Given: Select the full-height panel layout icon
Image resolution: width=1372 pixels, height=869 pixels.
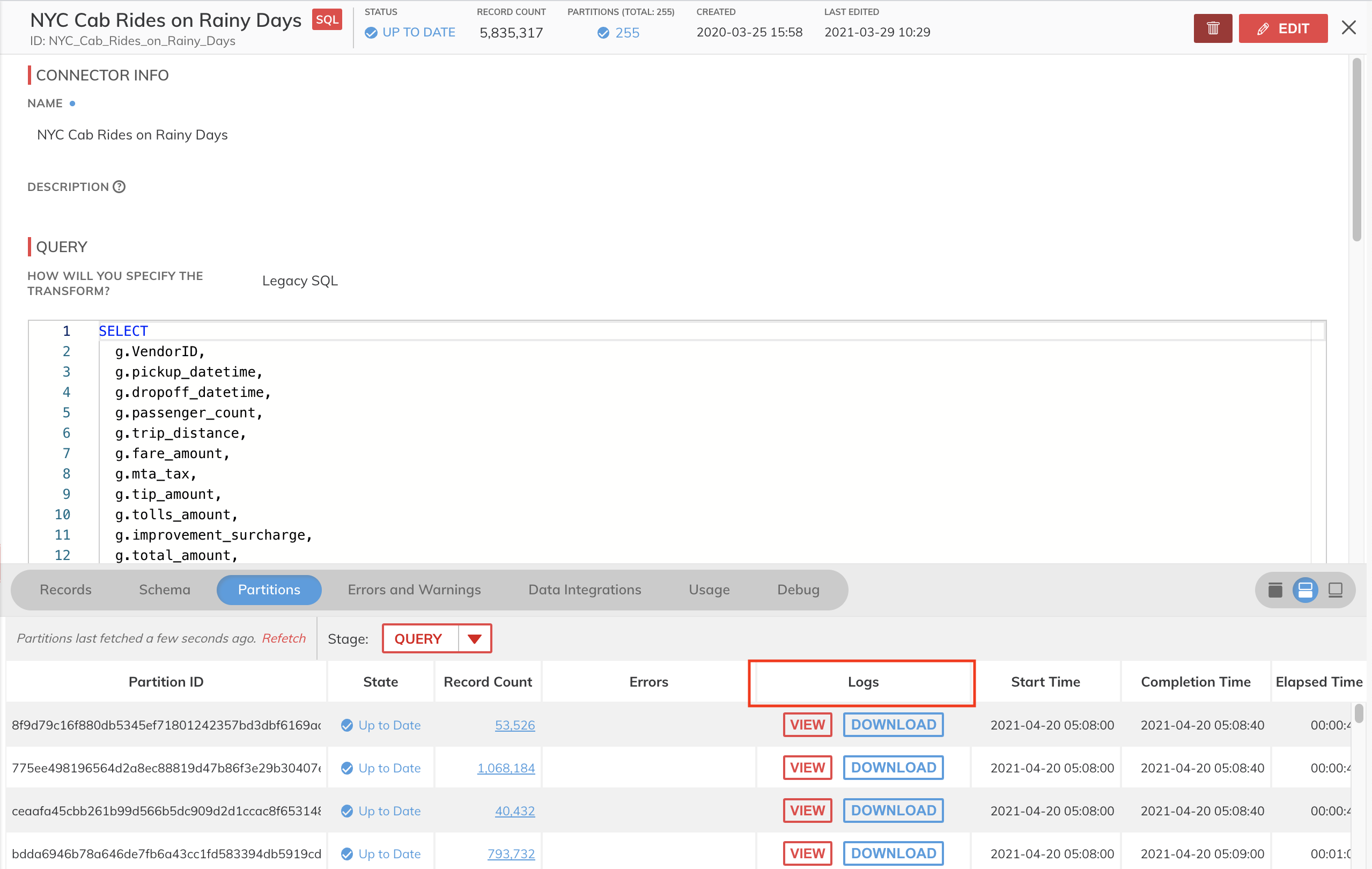Looking at the screenshot, I should [x=1275, y=590].
